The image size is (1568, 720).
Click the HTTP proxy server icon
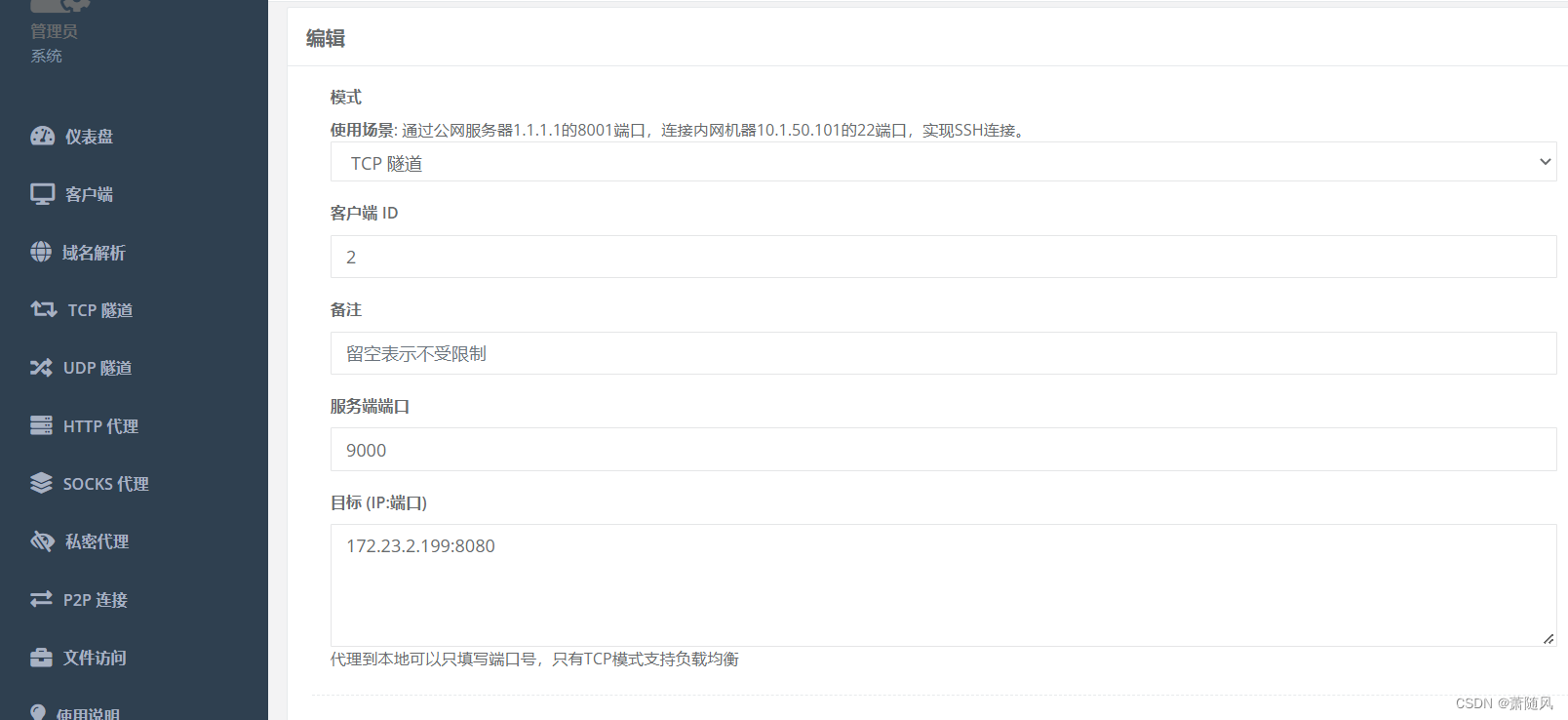(41, 425)
